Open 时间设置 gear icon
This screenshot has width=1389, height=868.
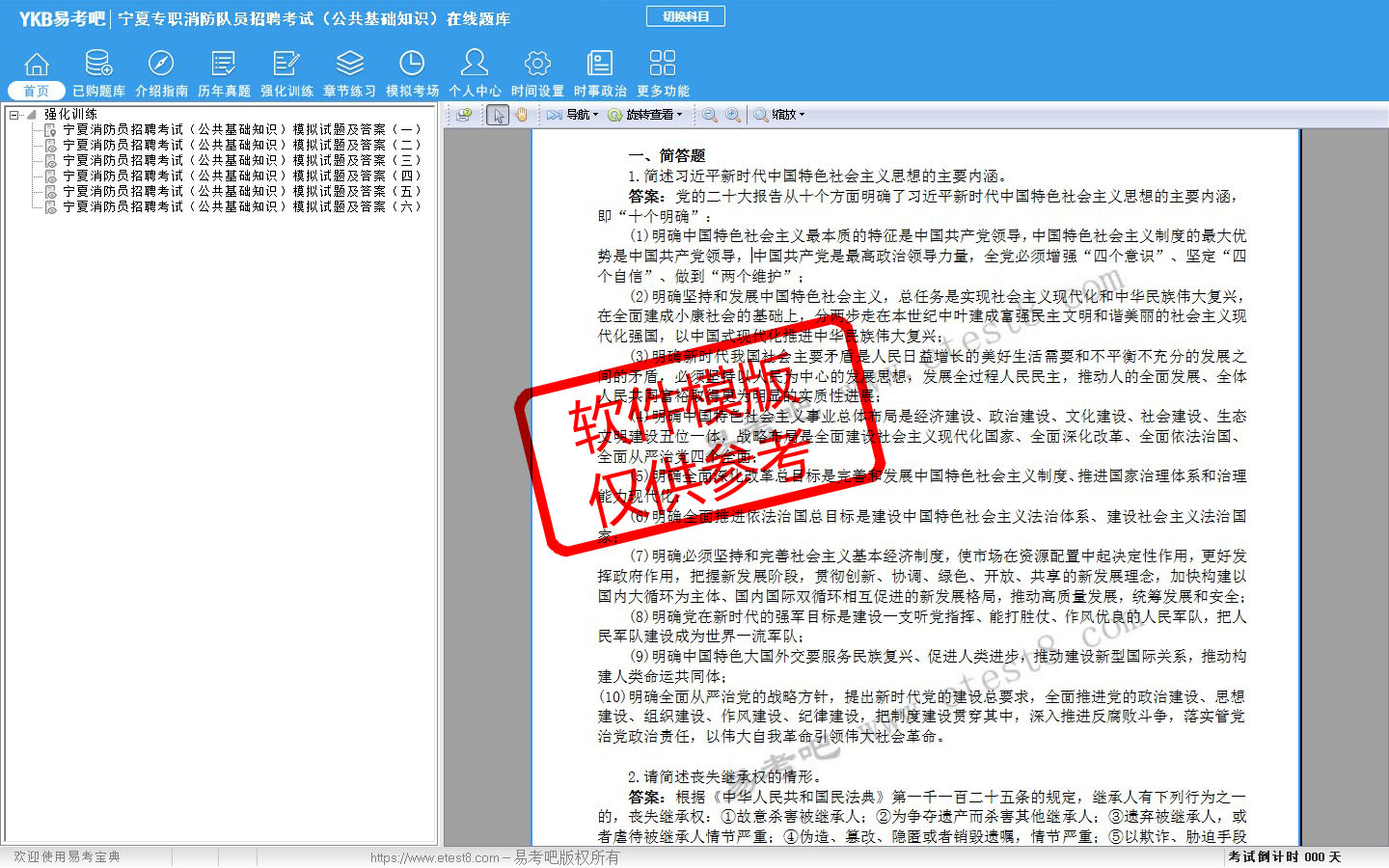click(537, 73)
